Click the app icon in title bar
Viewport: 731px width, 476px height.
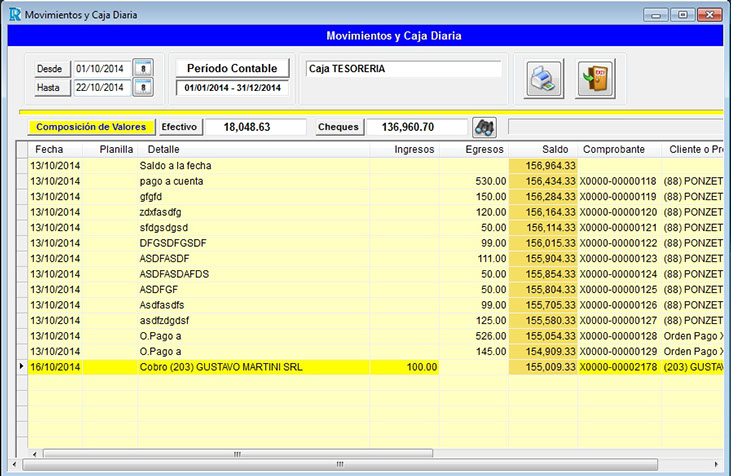[x=13, y=15]
